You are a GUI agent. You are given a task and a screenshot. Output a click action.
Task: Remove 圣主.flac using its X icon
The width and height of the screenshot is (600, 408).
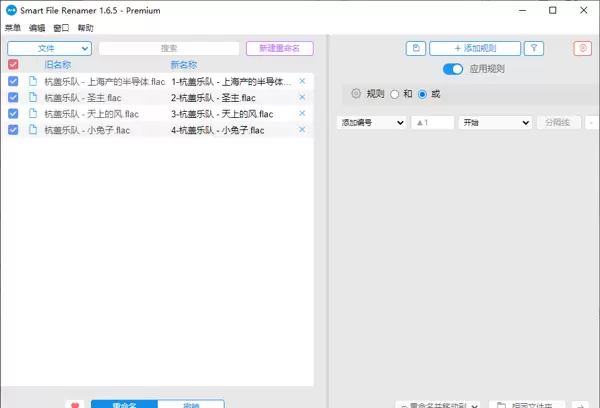point(302,97)
